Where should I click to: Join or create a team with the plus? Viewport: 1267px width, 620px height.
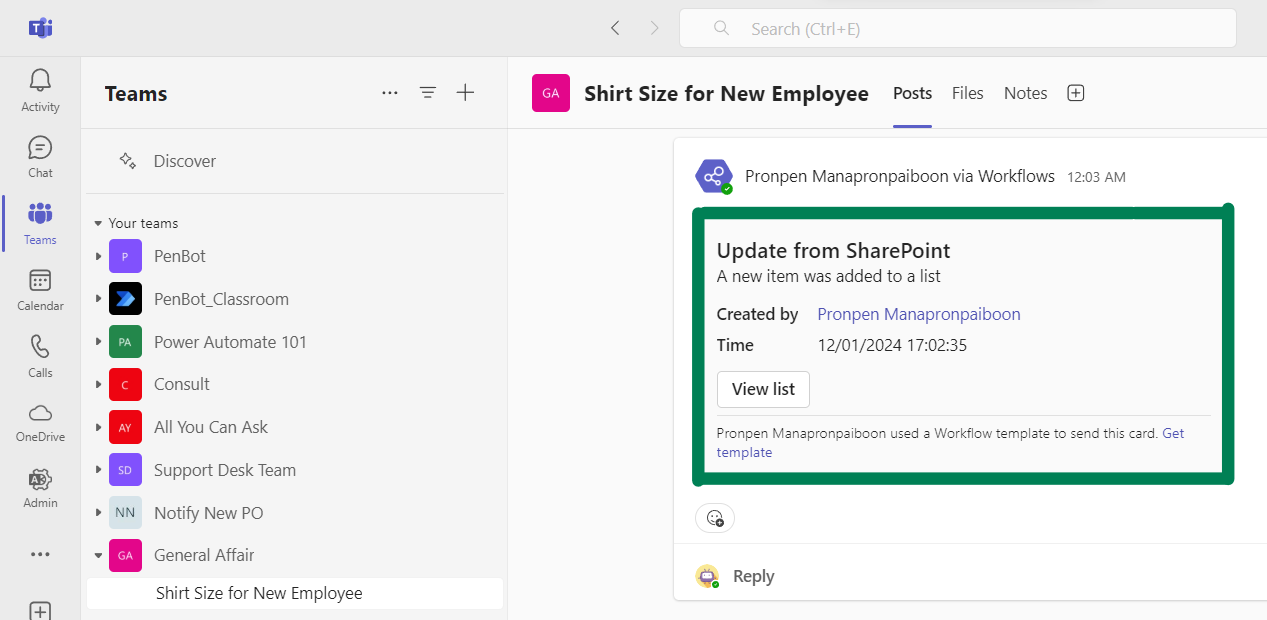click(465, 92)
